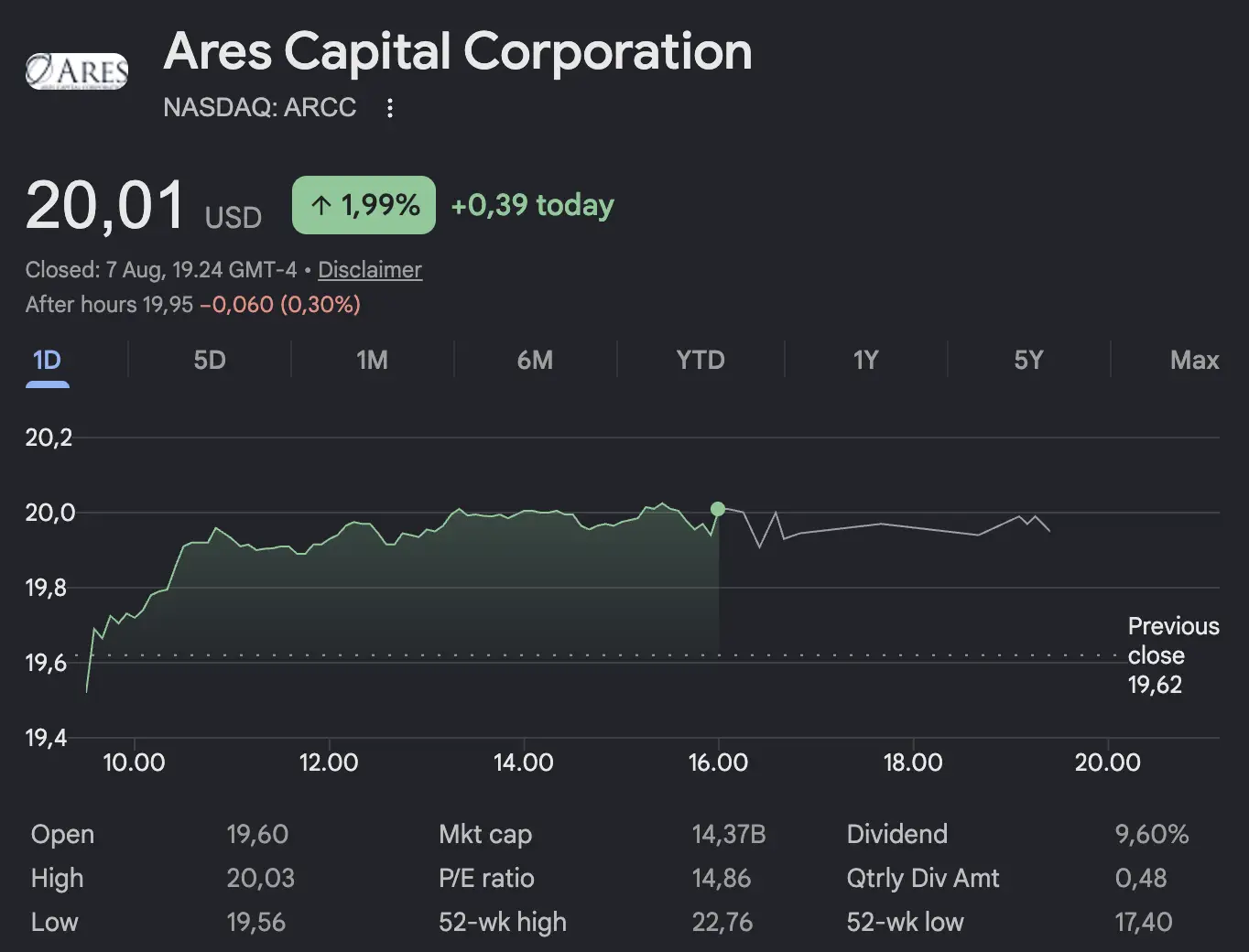Click the Closed: 7 Aug timestamp
This screenshot has height=952, width=1249.
tap(161, 270)
